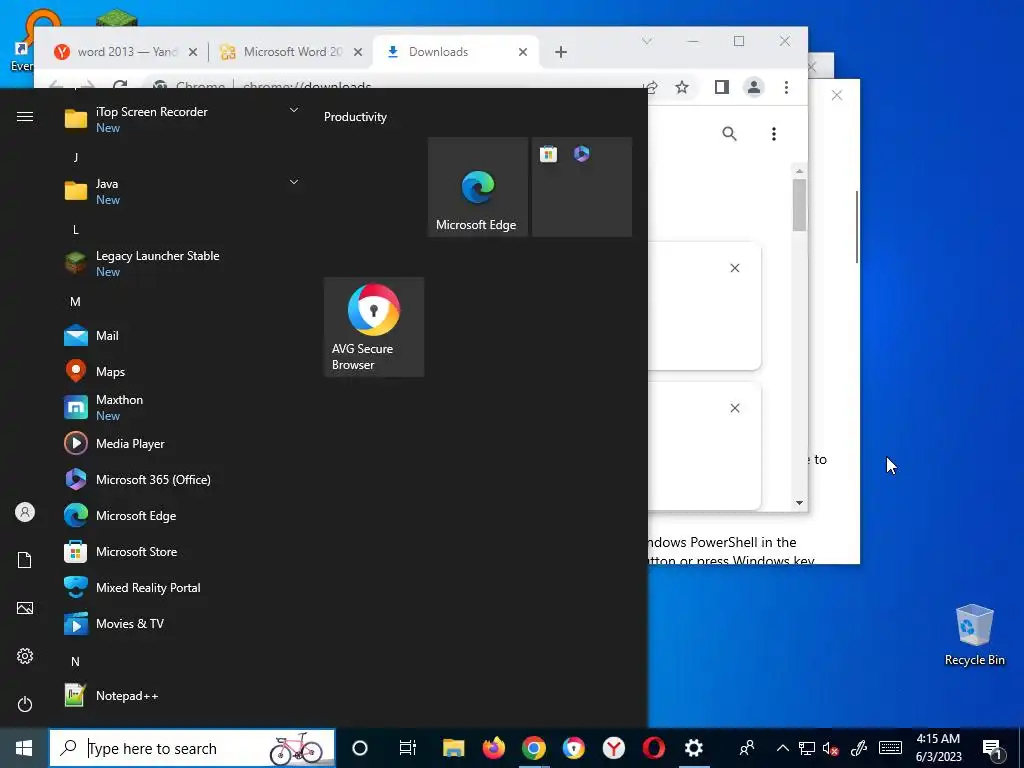The image size is (1024, 768).
Task: Open the clock and date flyout
Action: point(938,748)
